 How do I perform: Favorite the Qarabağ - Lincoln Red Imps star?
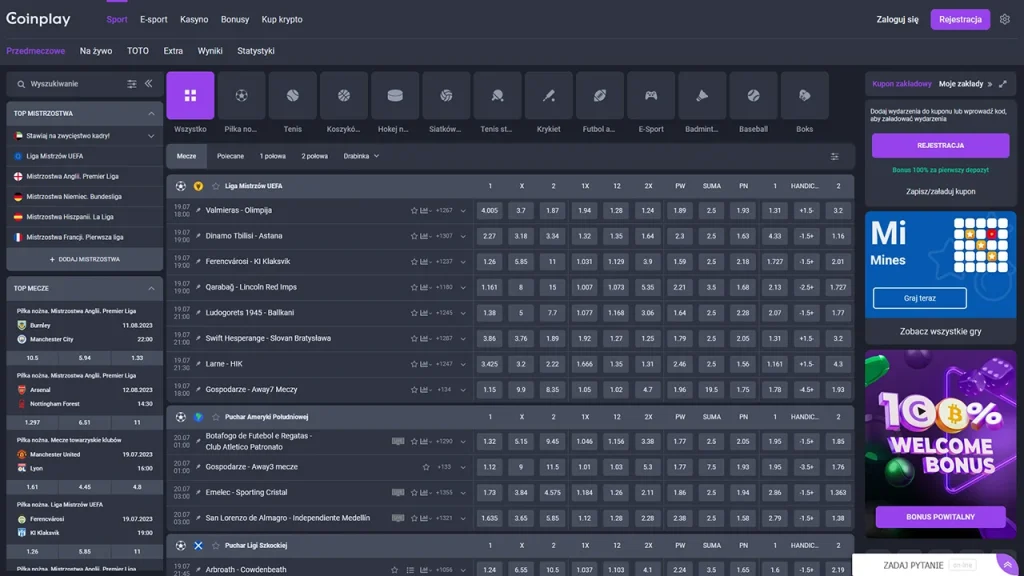tap(414, 287)
